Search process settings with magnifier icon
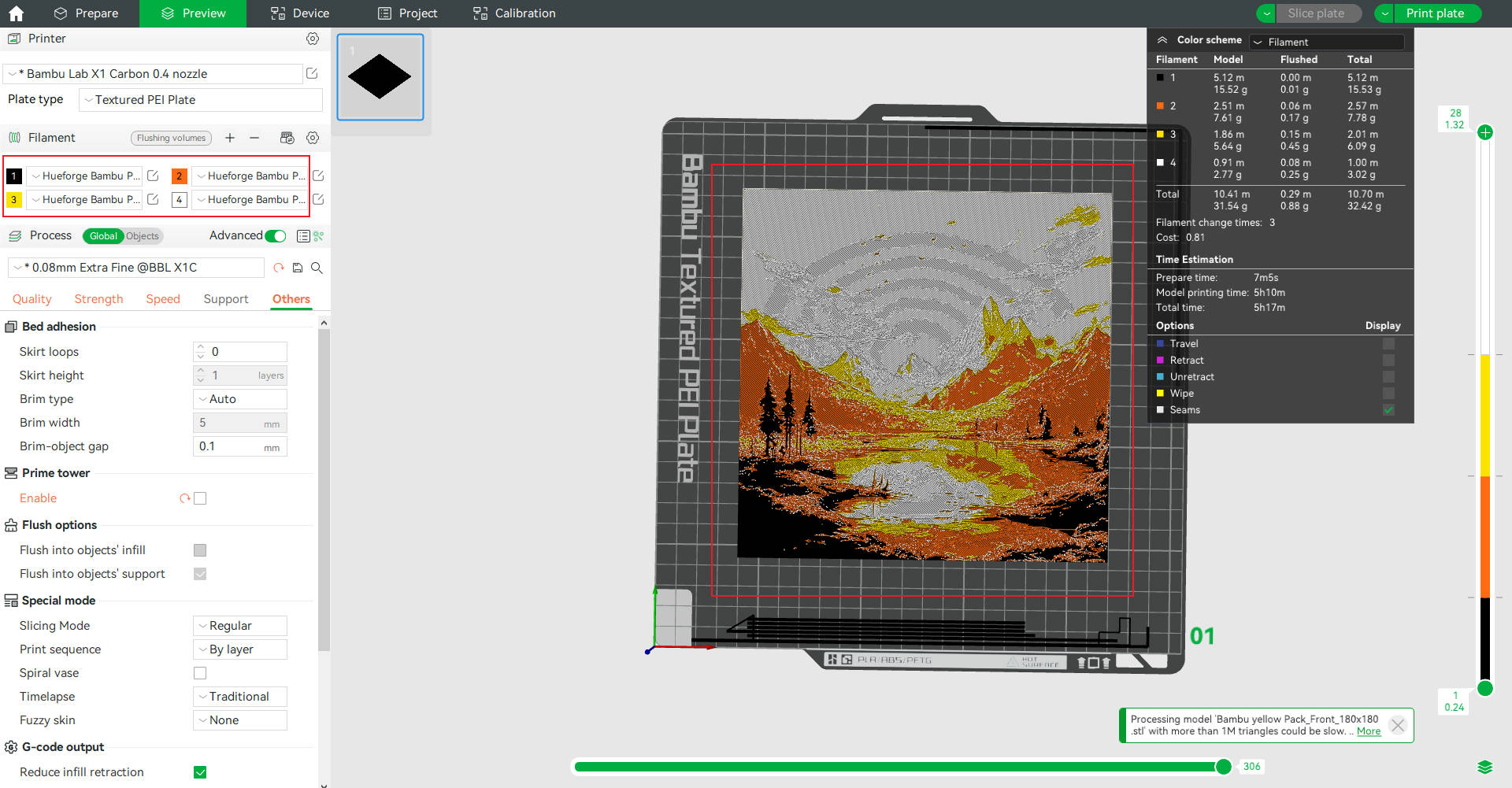This screenshot has width=1512, height=788. pyautogui.click(x=317, y=268)
